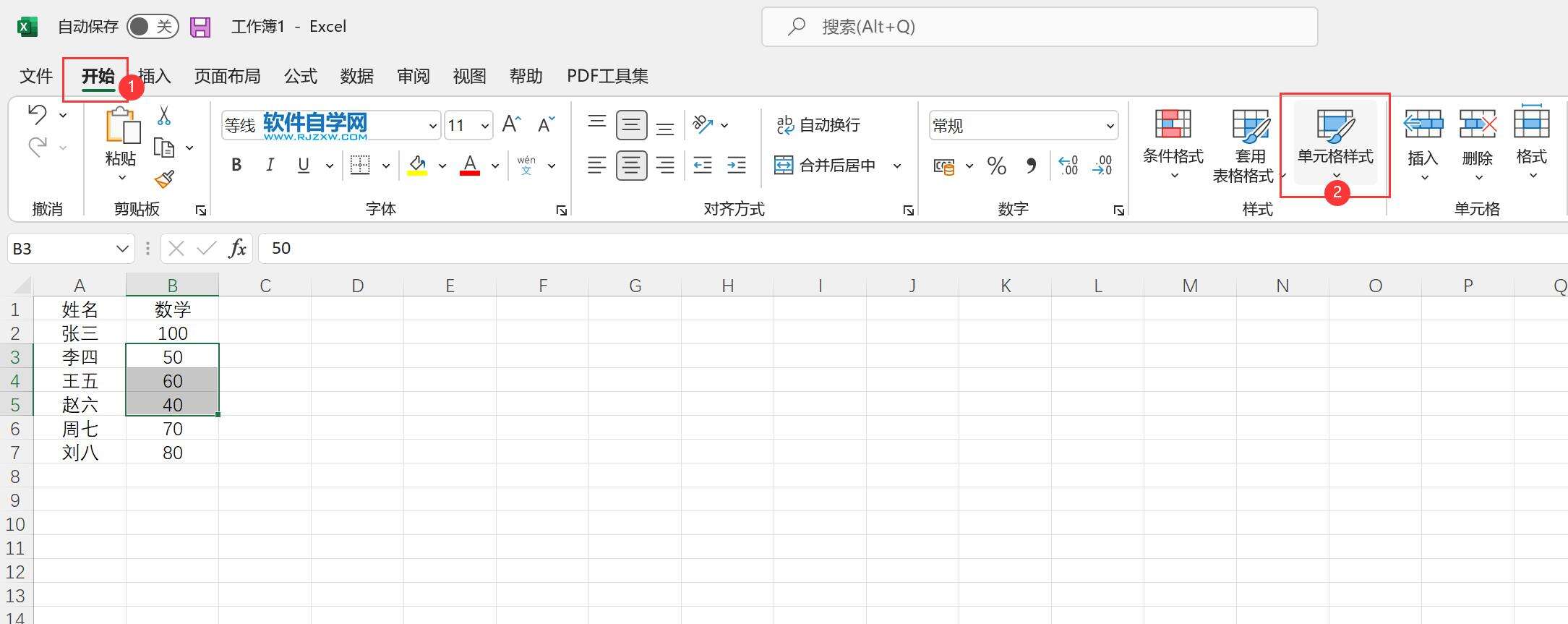Click the Redo arrow icon
This screenshot has width=1568, height=624.
[38, 148]
